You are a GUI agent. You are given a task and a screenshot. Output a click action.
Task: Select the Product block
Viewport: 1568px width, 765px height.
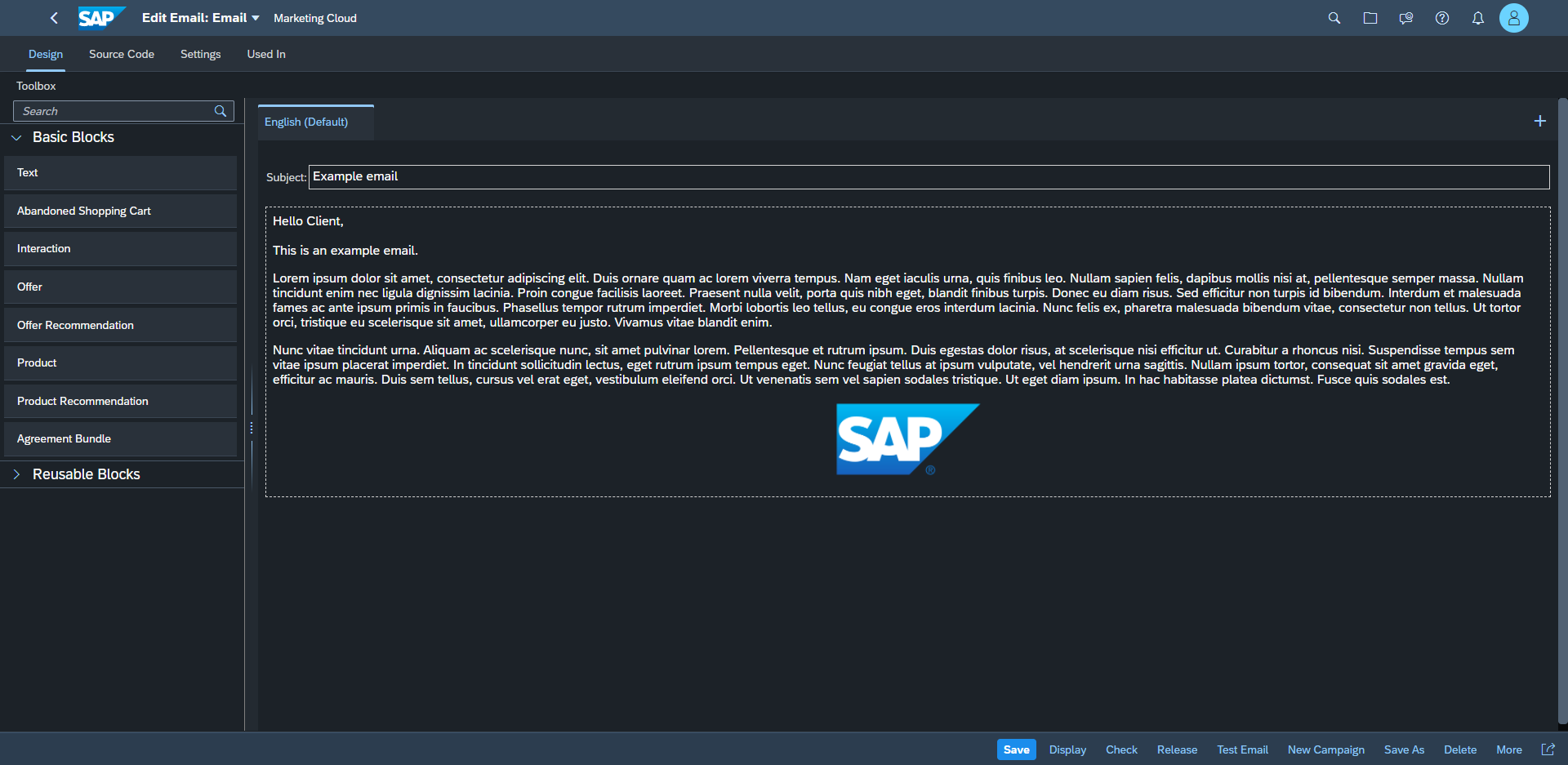click(120, 362)
